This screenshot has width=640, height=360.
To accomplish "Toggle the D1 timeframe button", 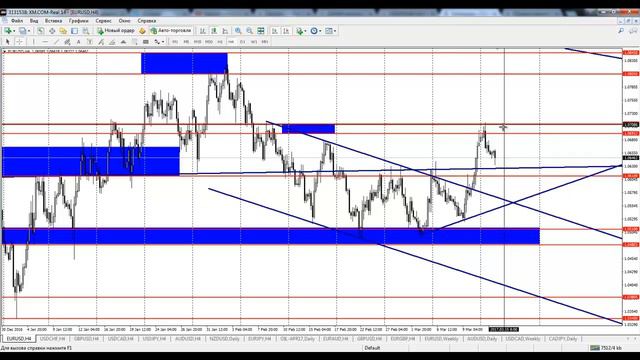I will click(x=242, y=42).
